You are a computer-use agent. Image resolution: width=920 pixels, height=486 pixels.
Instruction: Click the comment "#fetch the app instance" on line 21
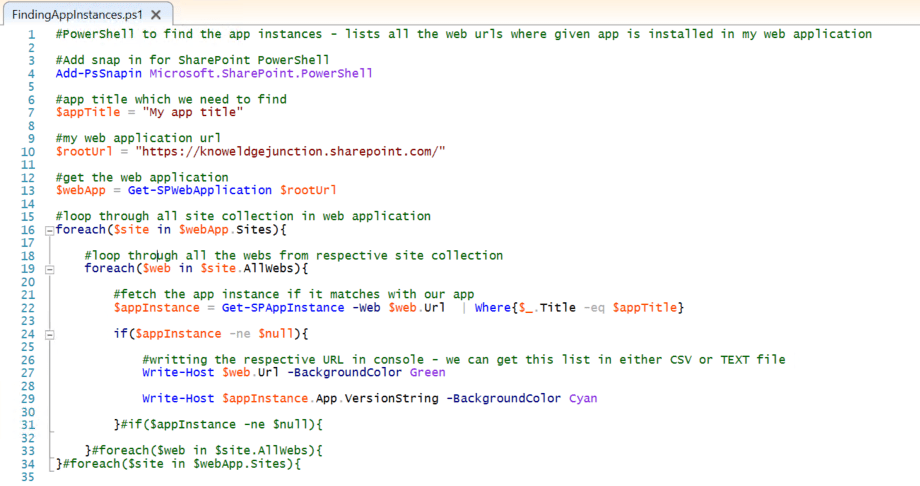tap(293, 294)
